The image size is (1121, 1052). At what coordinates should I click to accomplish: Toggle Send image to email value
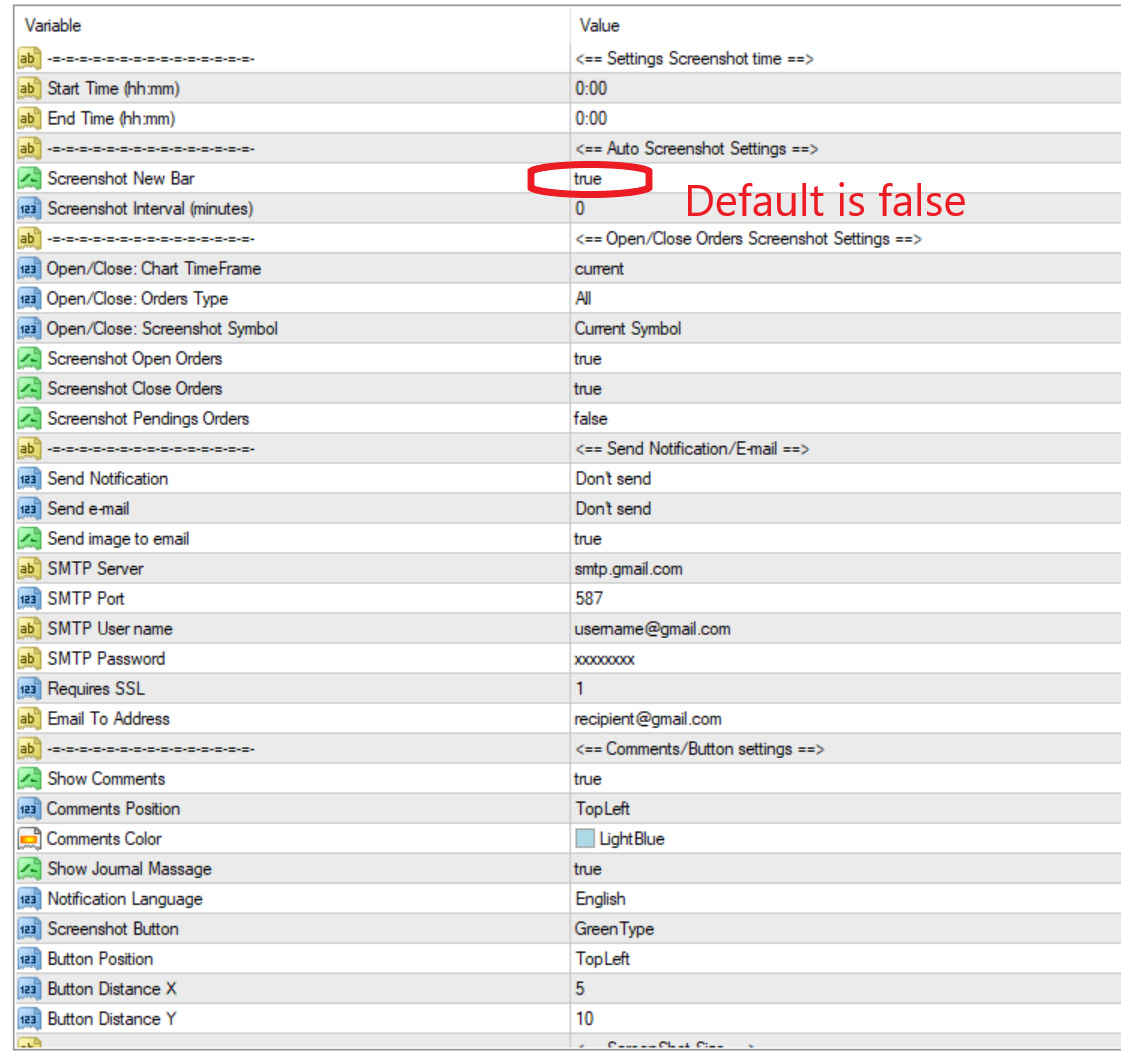tap(588, 539)
